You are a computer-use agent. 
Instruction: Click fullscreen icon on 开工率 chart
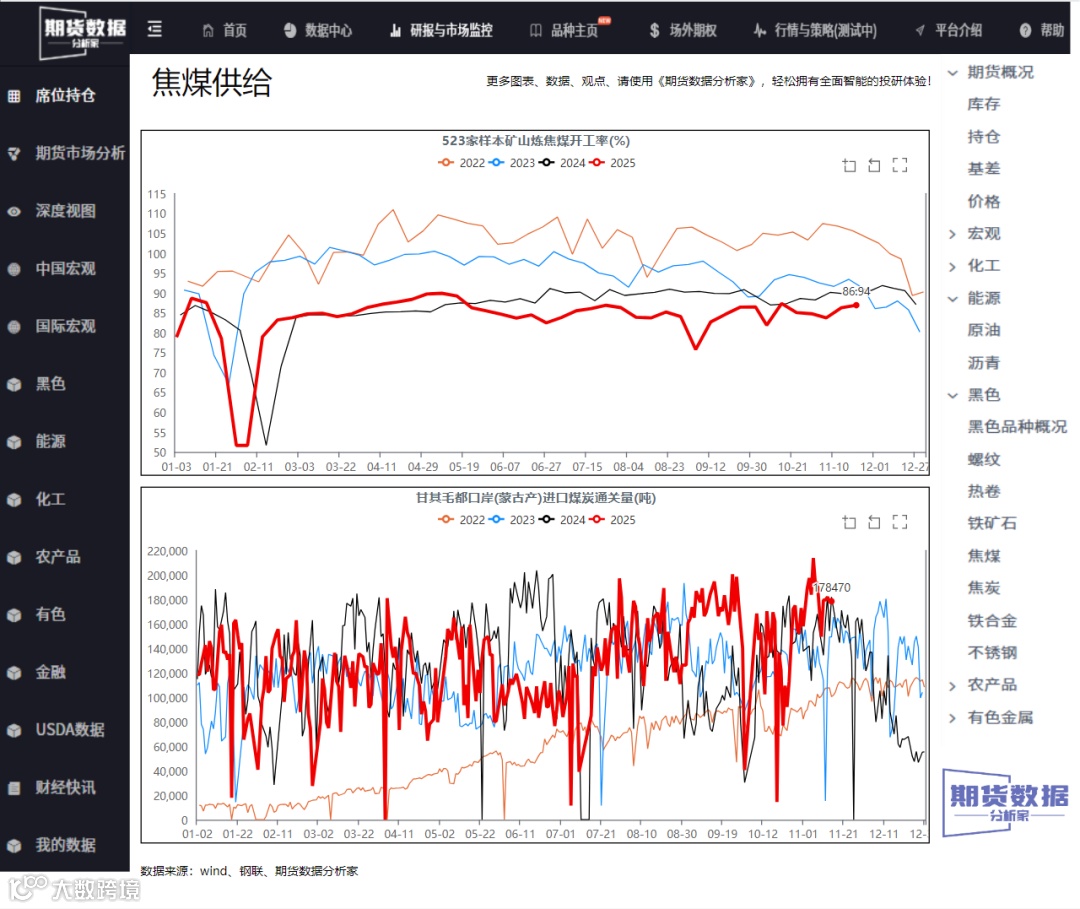pyautogui.click(x=900, y=165)
